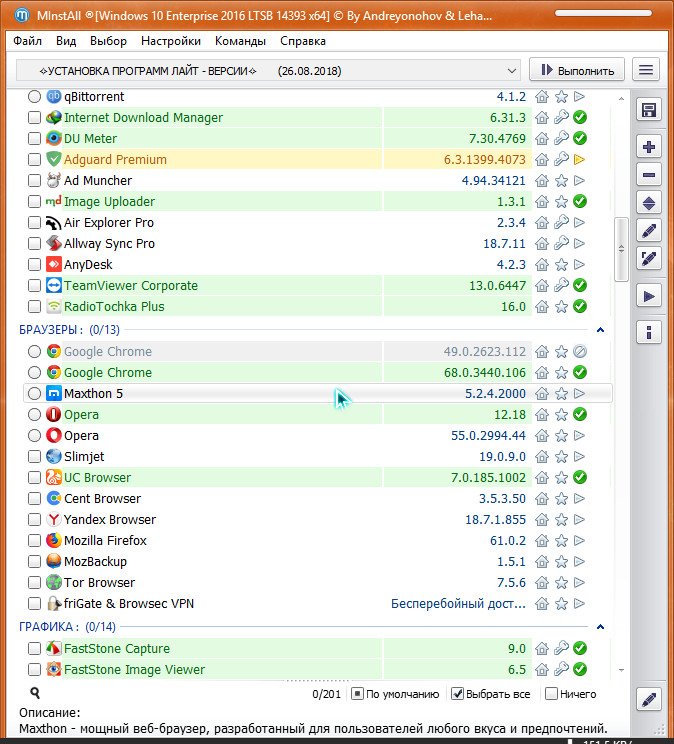674x744 pixels.
Task: Click the ГРАФИКА: (0/14) group header
Action: click(67, 627)
